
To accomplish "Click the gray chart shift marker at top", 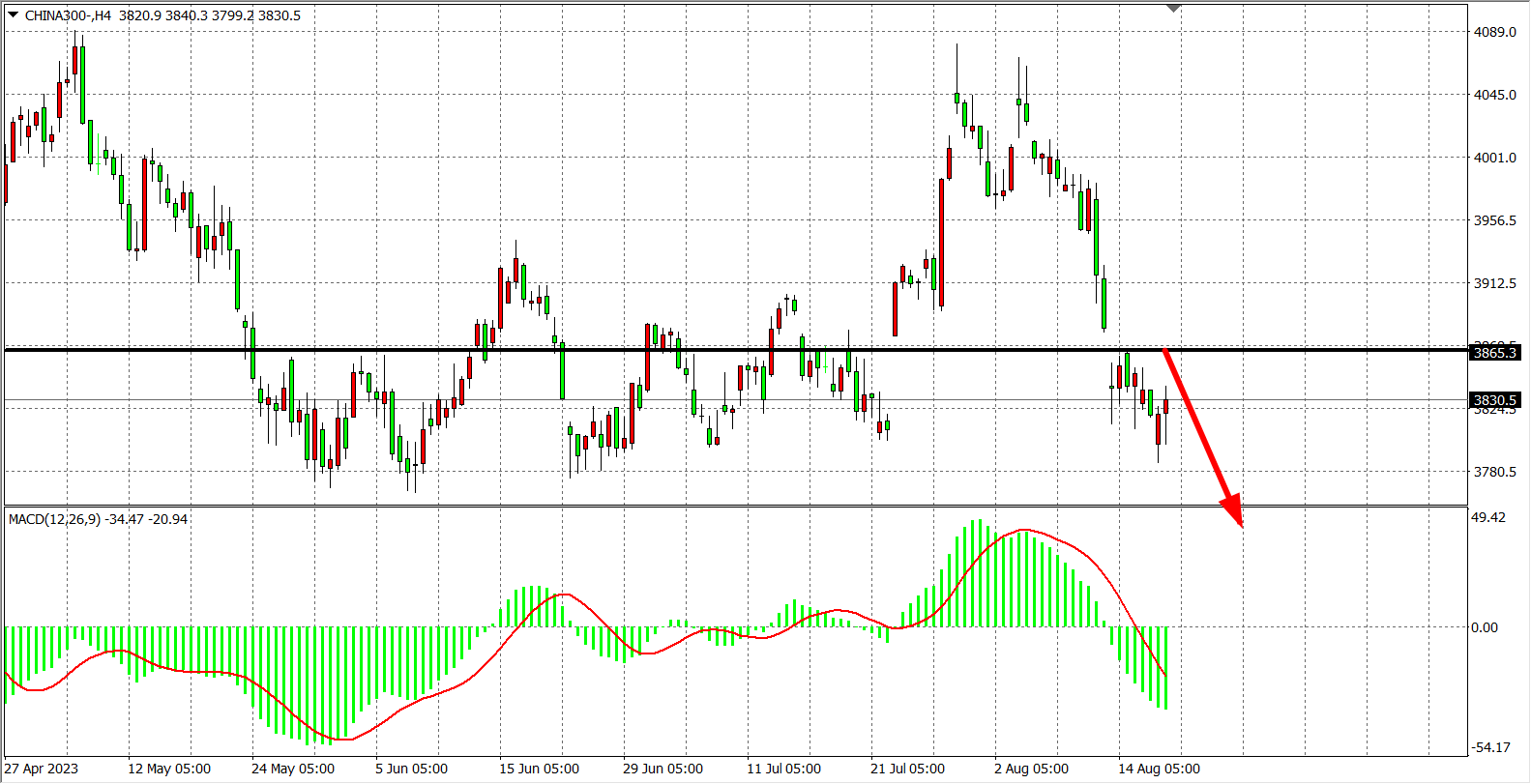I will click(x=1173, y=9).
